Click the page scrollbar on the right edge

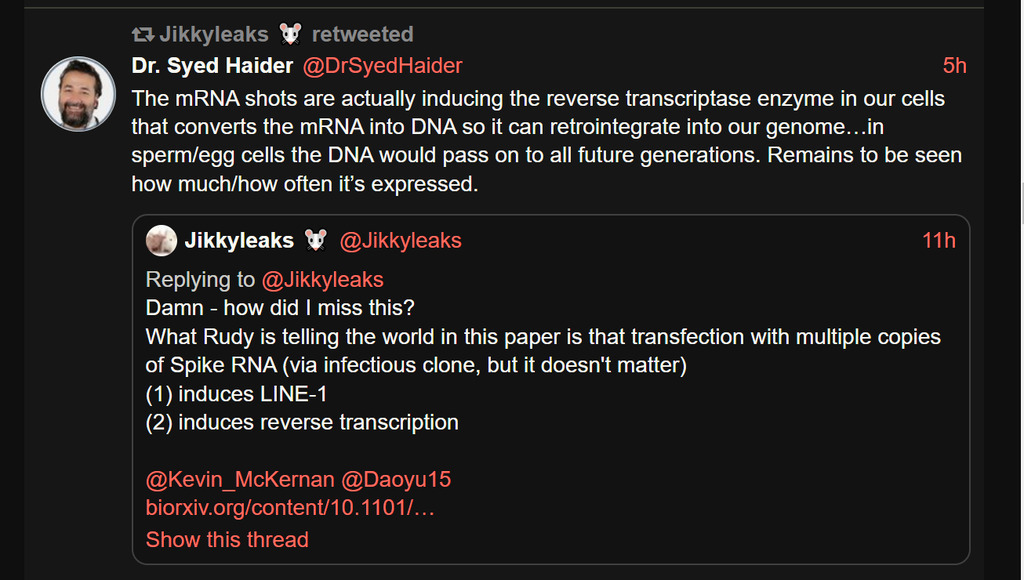point(1020,200)
